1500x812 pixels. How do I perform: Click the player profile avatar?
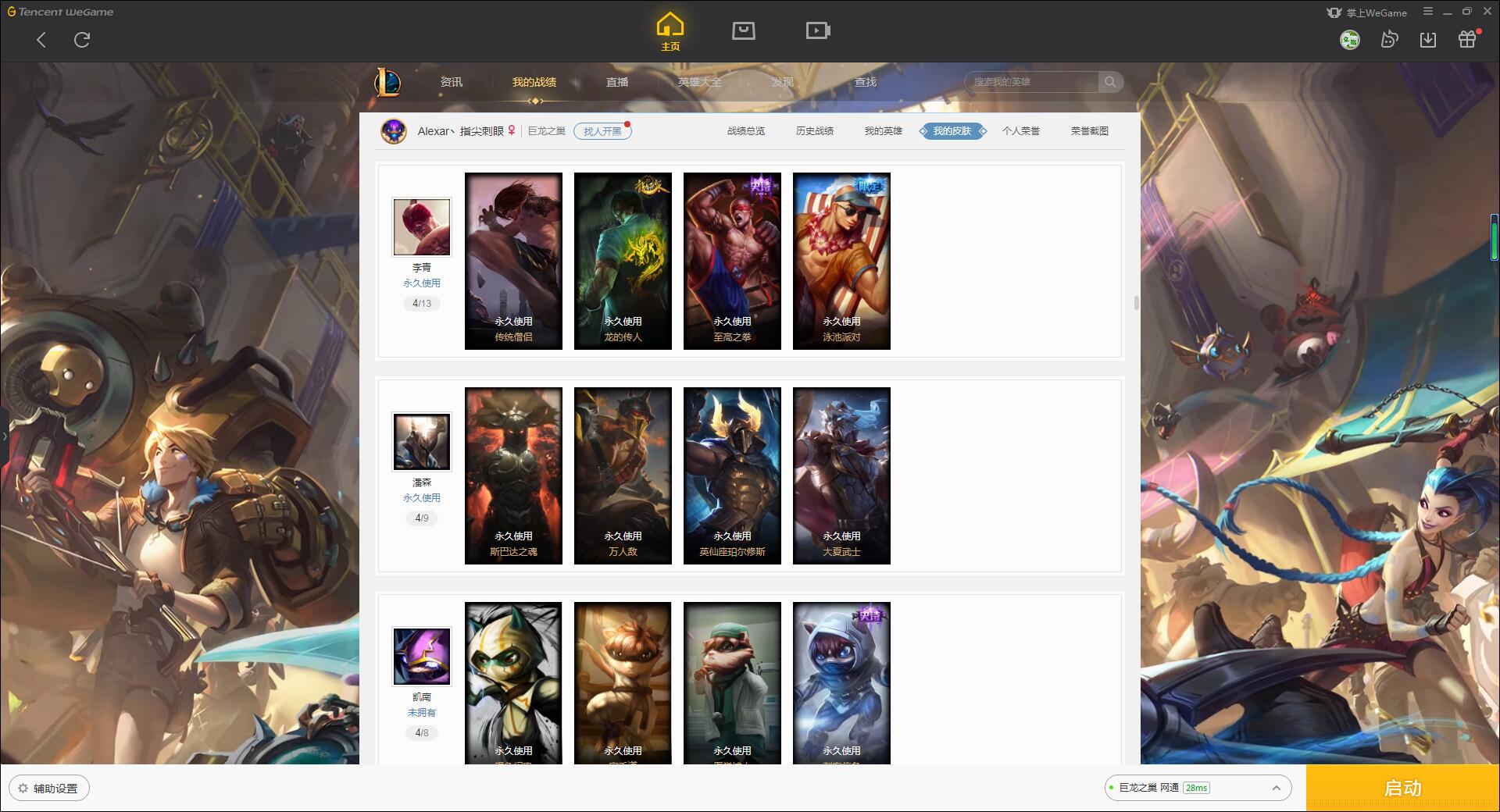pyautogui.click(x=394, y=131)
